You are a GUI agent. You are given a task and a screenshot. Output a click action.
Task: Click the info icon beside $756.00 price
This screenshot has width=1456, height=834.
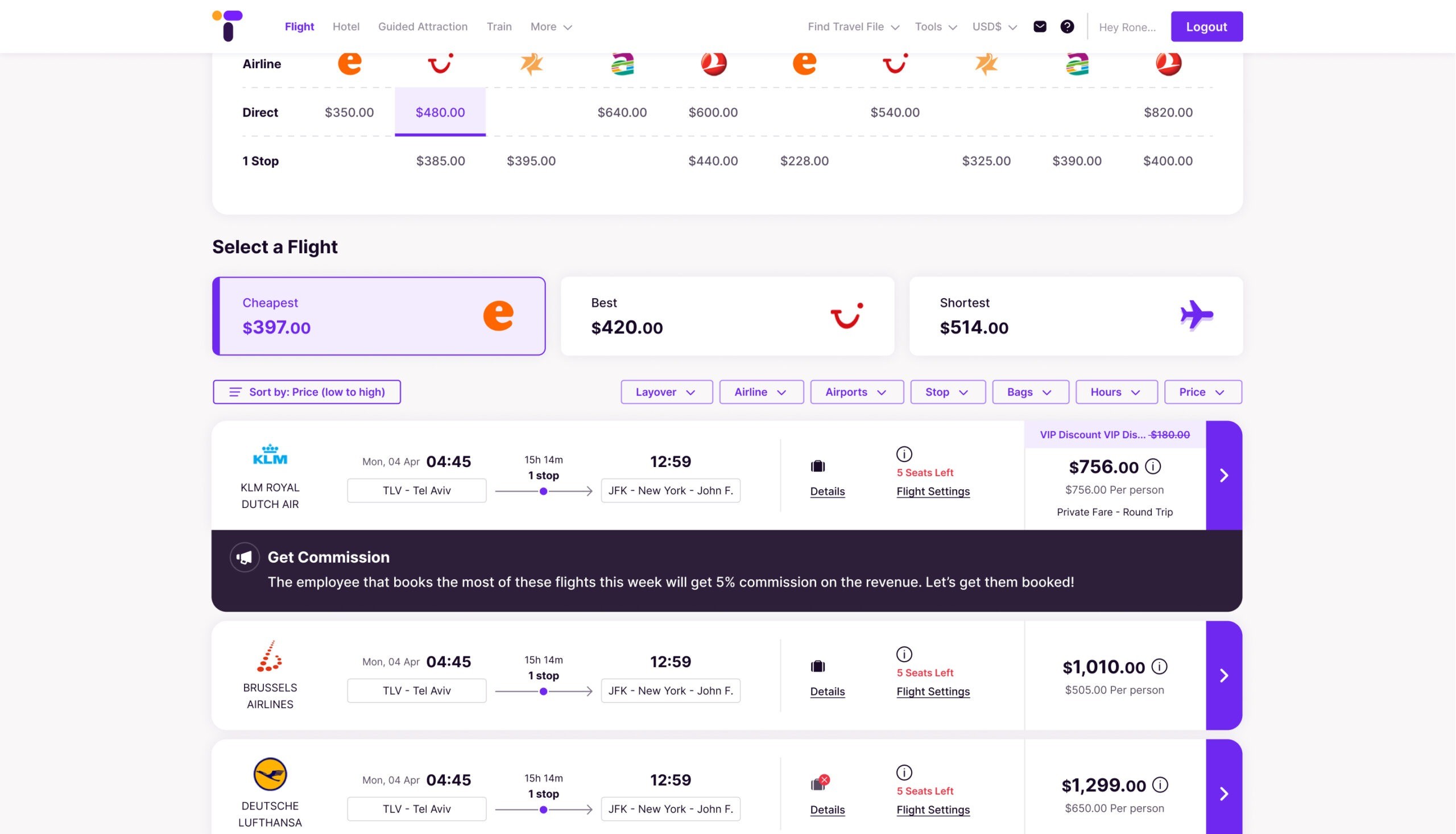[1152, 466]
